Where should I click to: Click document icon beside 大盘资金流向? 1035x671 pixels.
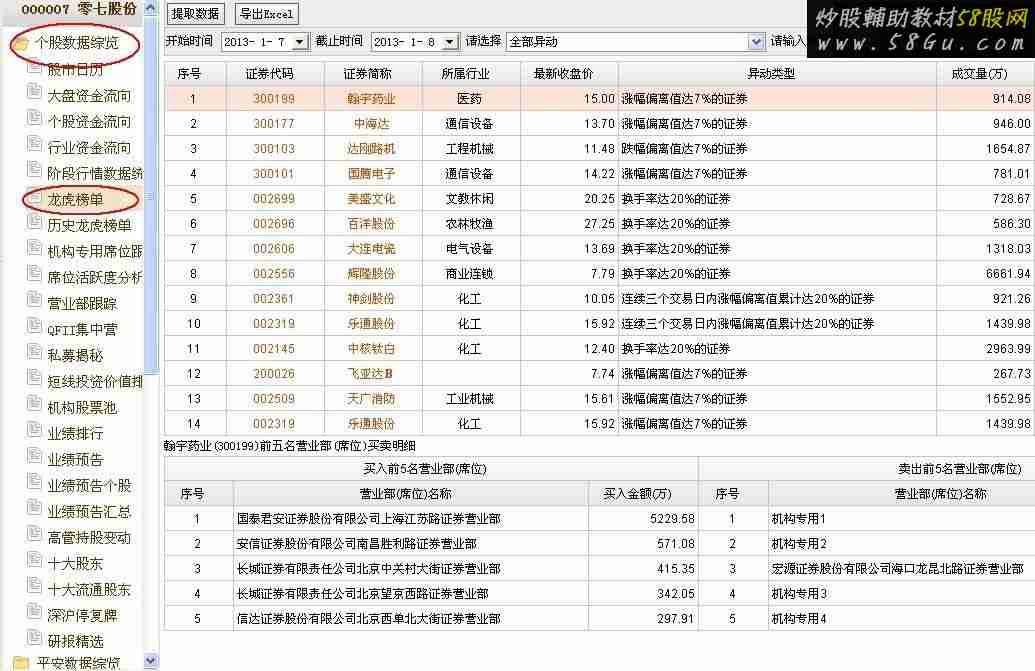pos(34,91)
